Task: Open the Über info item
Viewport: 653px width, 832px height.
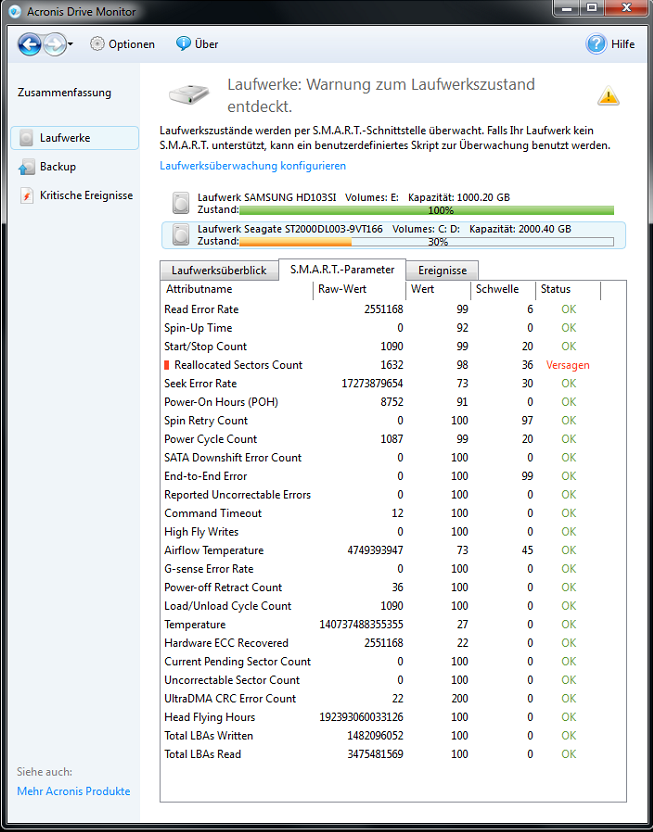Action: pos(197,44)
